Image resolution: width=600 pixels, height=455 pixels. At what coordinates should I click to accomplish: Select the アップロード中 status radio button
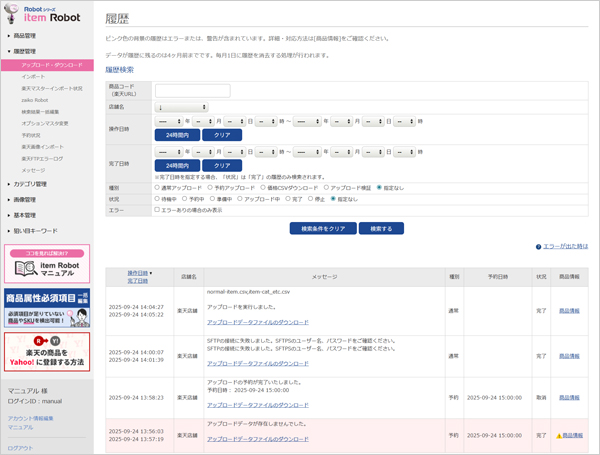[x=240, y=199]
